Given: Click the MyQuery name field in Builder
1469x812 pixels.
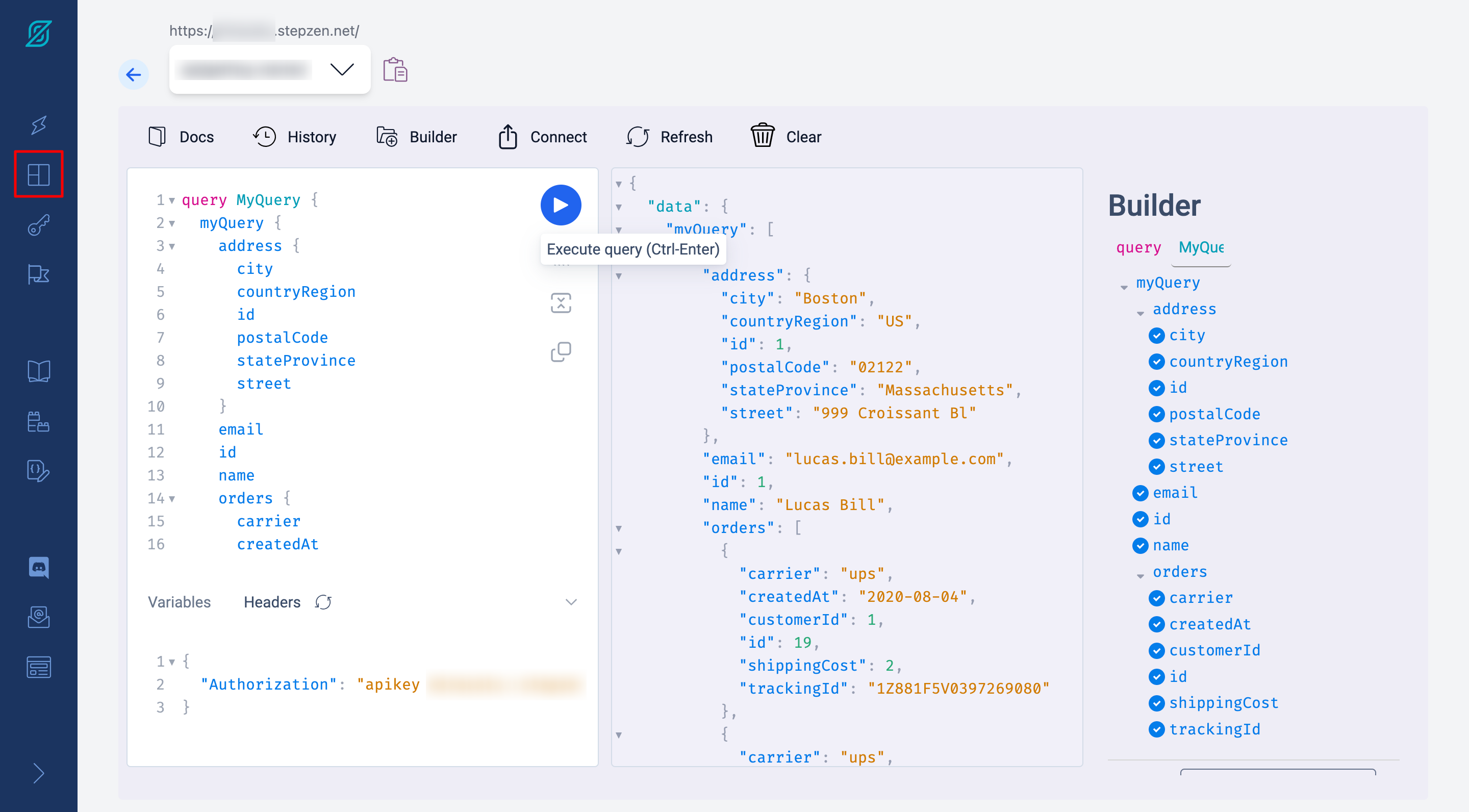Looking at the screenshot, I should coord(1200,247).
